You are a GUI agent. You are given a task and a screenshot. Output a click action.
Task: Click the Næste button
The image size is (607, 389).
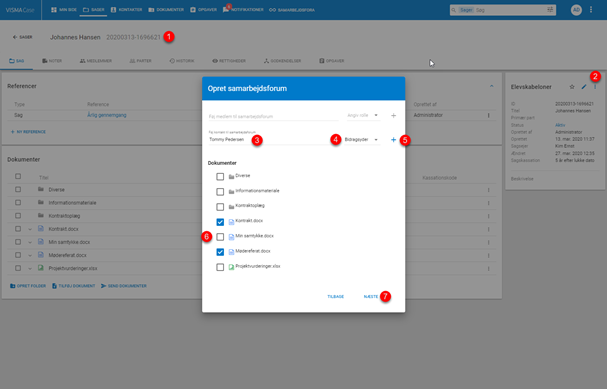[370, 296]
